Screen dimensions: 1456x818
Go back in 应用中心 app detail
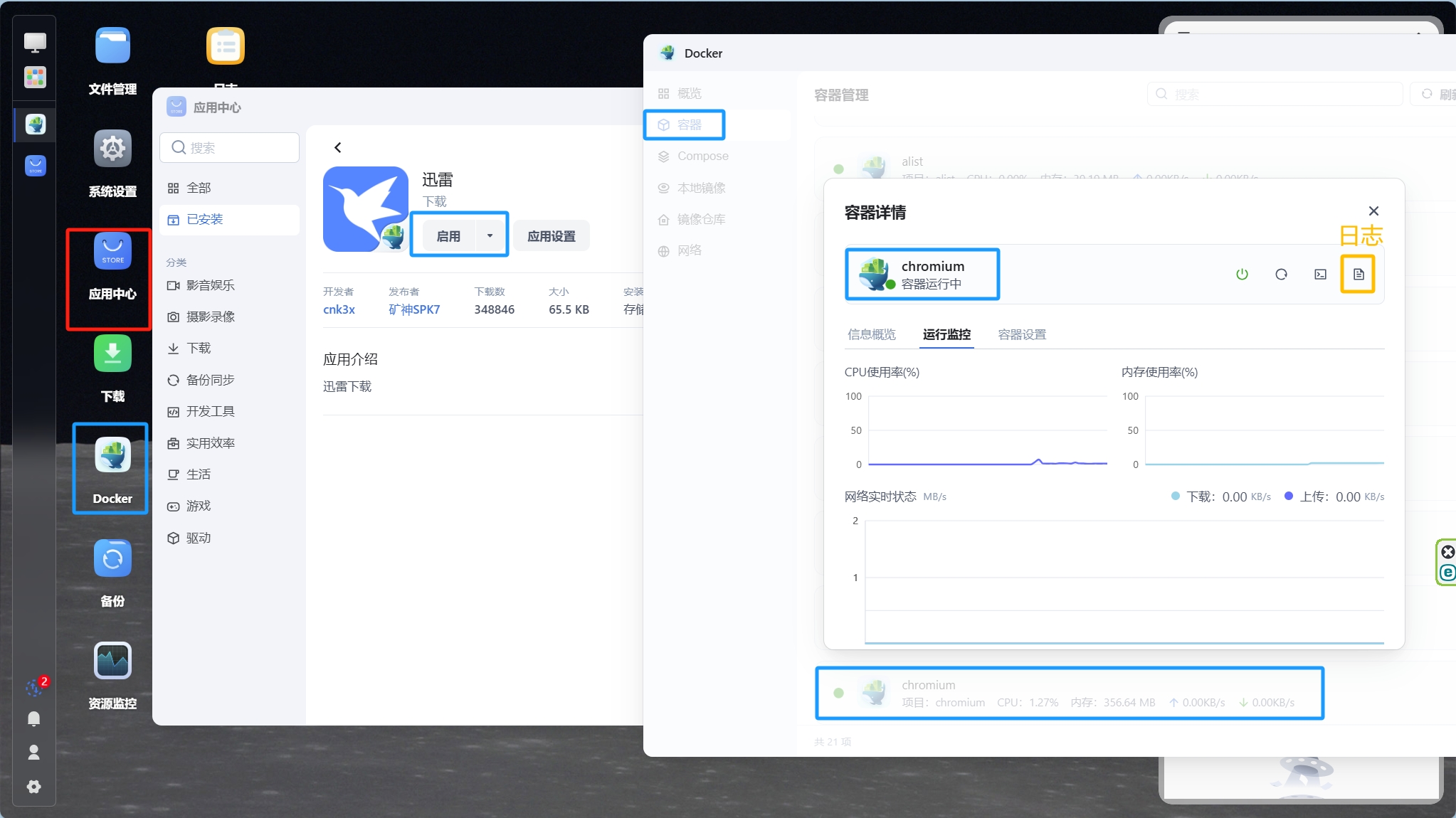click(x=338, y=147)
